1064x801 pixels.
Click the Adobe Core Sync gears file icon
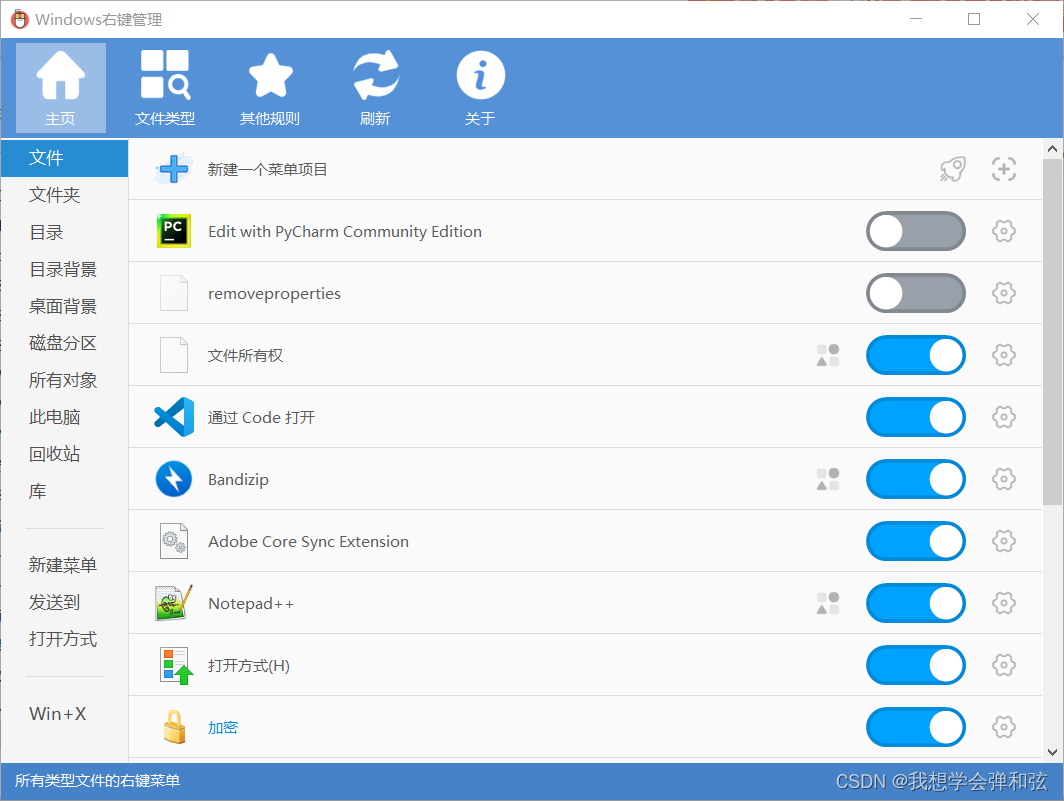point(174,541)
